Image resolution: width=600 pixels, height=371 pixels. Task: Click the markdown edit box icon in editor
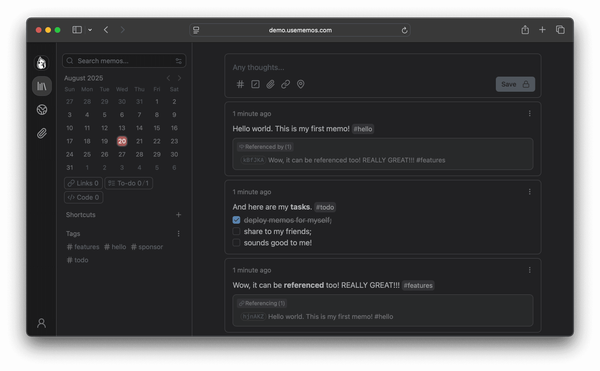point(255,84)
